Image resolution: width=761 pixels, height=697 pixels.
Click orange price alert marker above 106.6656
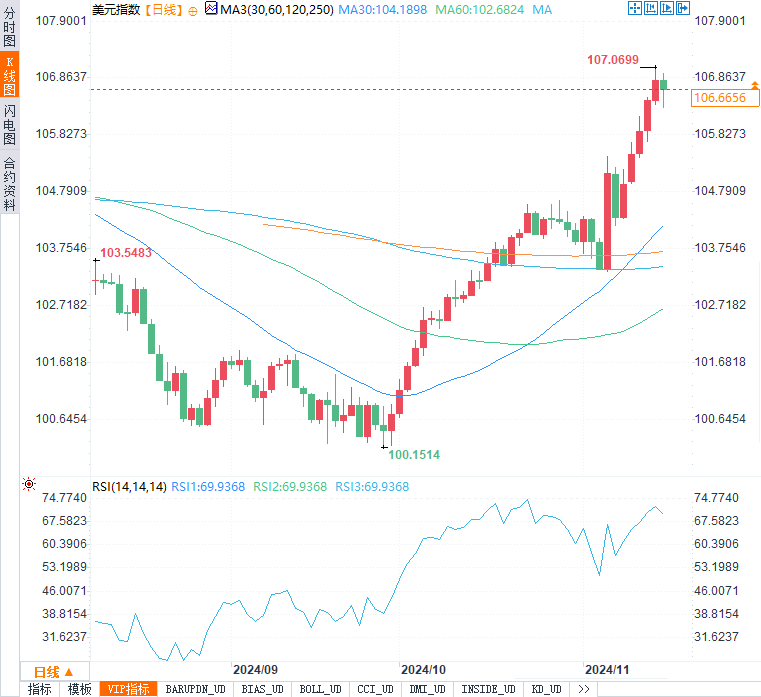tap(755, 85)
